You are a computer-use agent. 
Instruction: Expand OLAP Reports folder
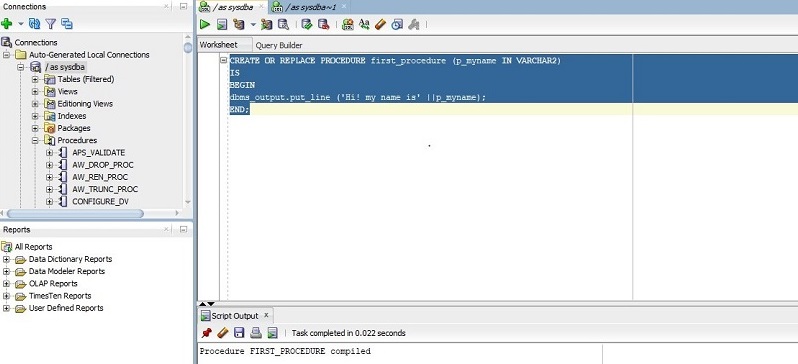6,284
